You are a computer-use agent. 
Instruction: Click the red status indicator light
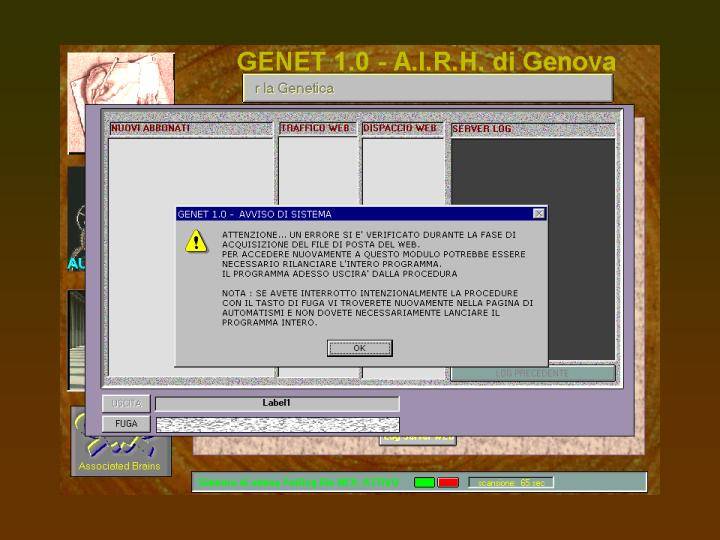point(448,483)
